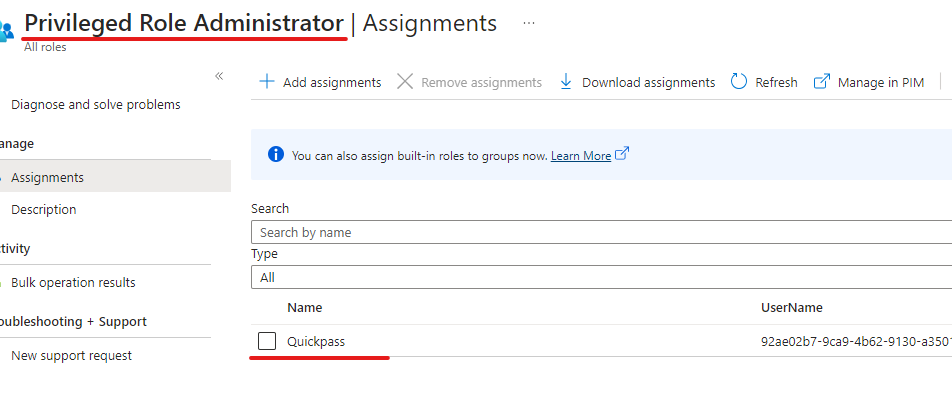Click the 92ae02b7-9ca9-4b62 username value
952x415 pixels.
(x=856, y=342)
